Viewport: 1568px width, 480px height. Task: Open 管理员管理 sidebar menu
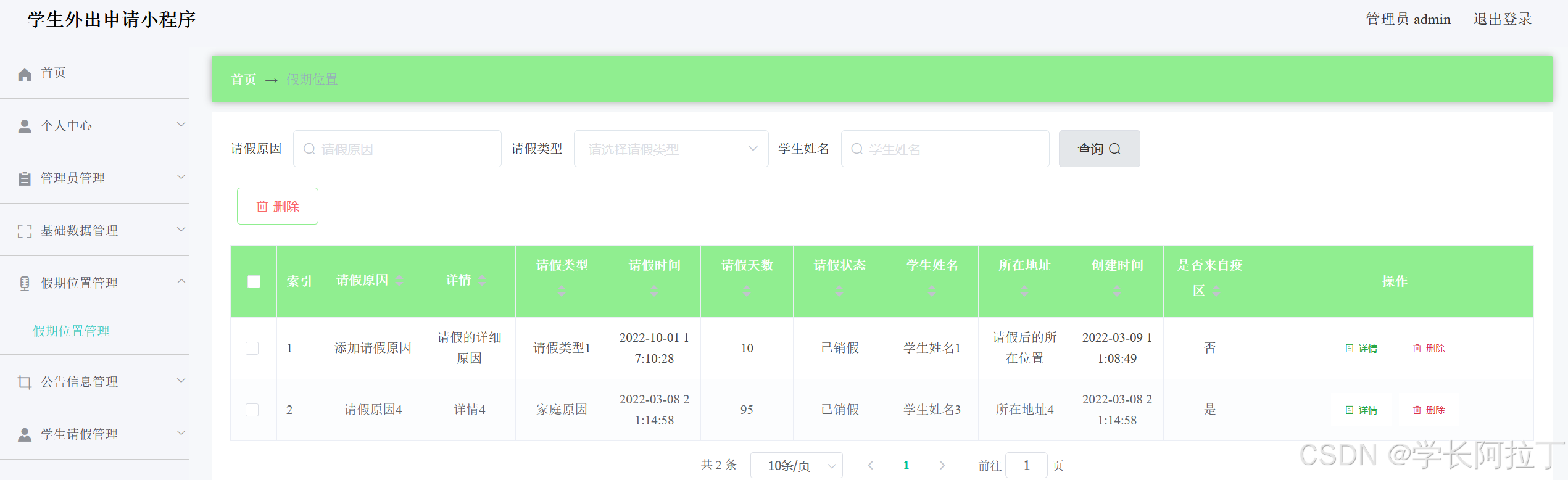[94, 178]
